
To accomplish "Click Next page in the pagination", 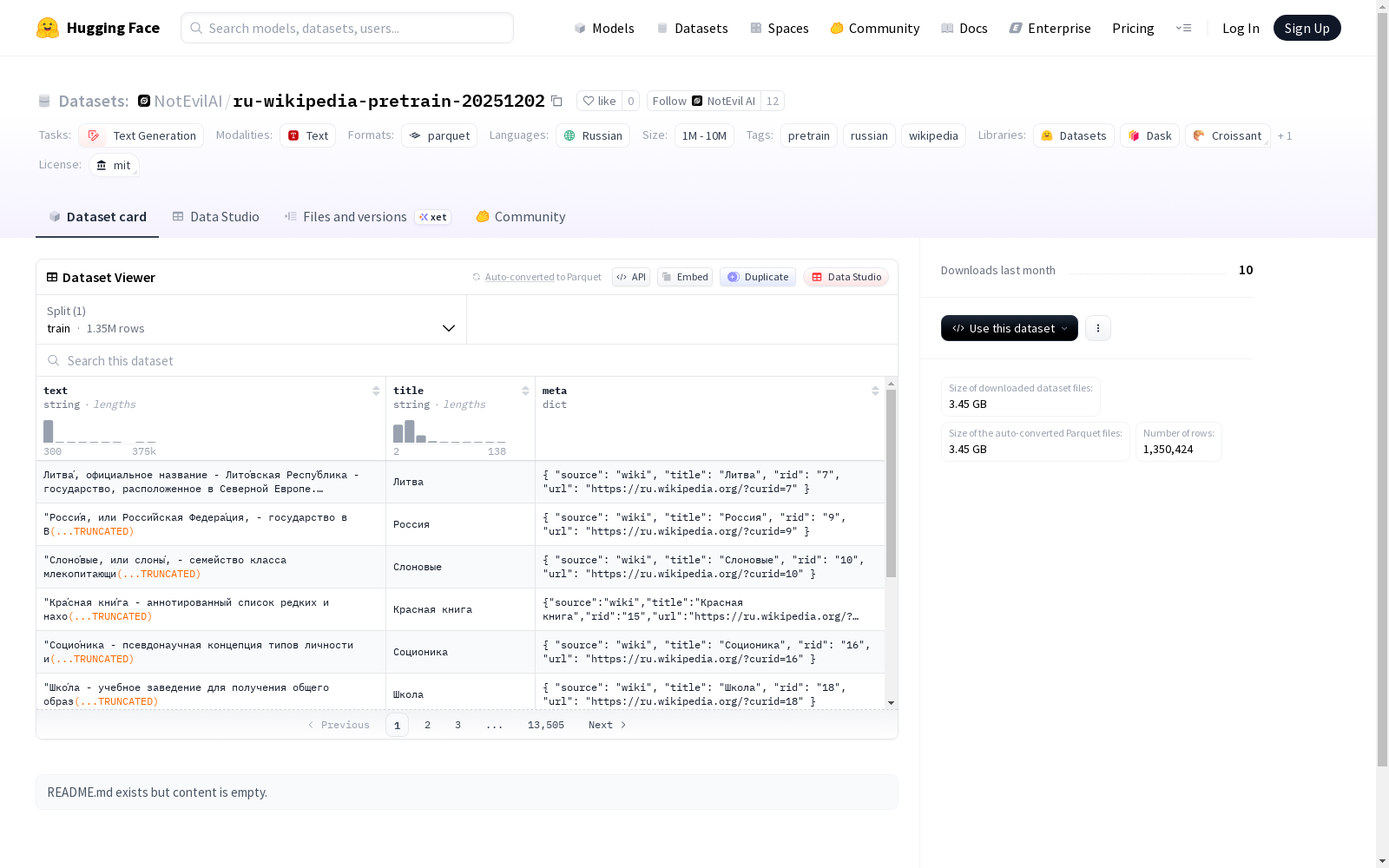I will click(607, 725).
